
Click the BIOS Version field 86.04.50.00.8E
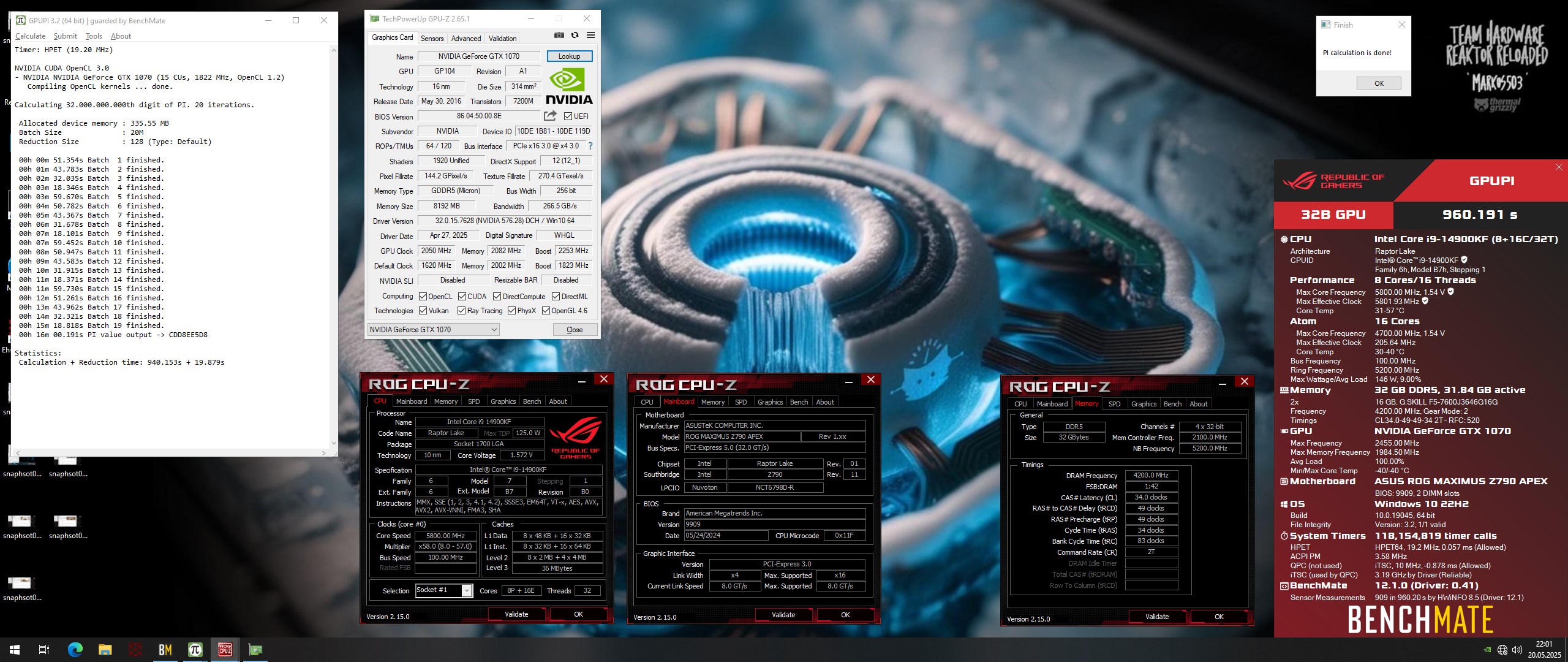point(479,116)
